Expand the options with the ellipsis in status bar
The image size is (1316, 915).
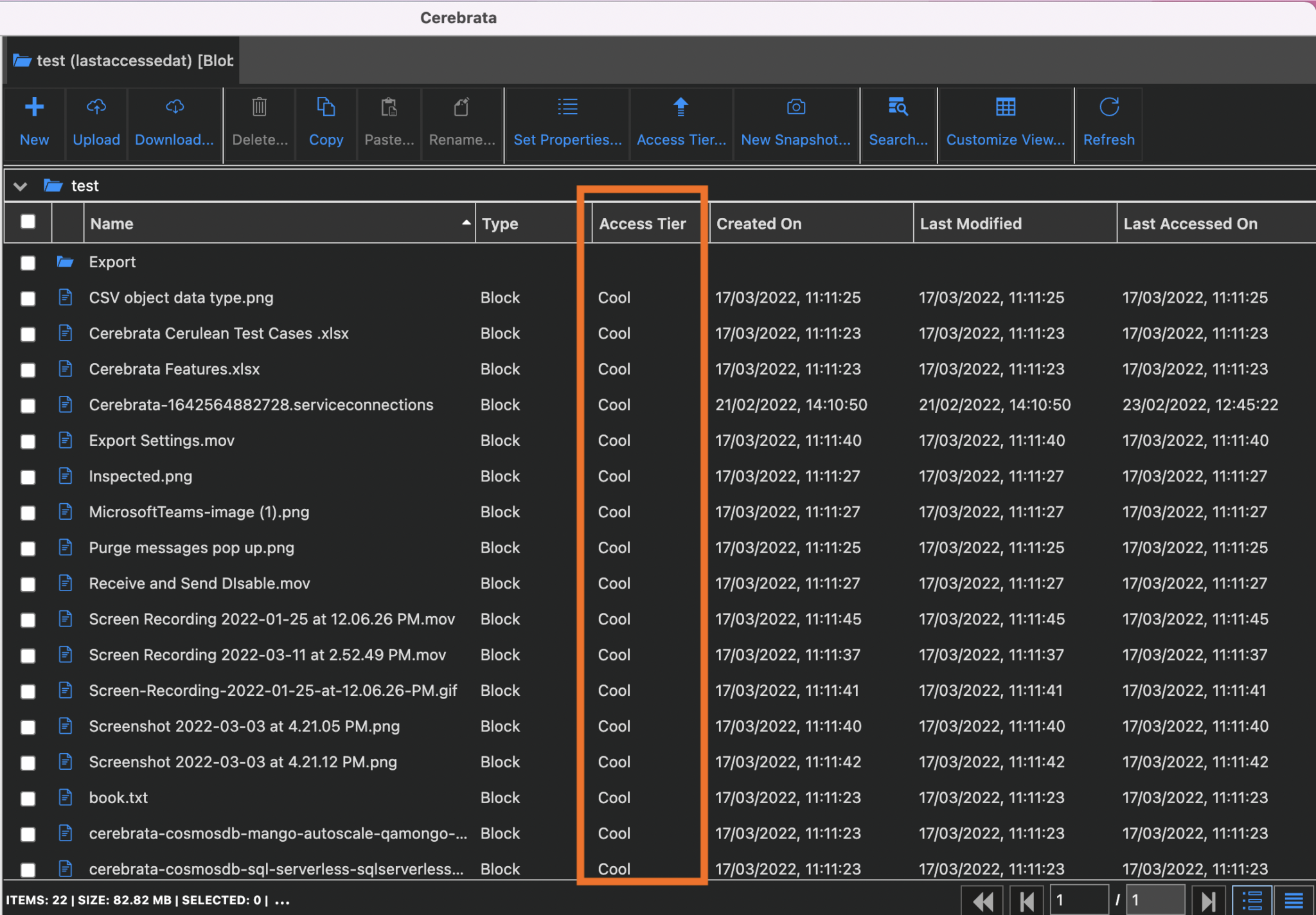pyautogui.click(x=281, y=900)
